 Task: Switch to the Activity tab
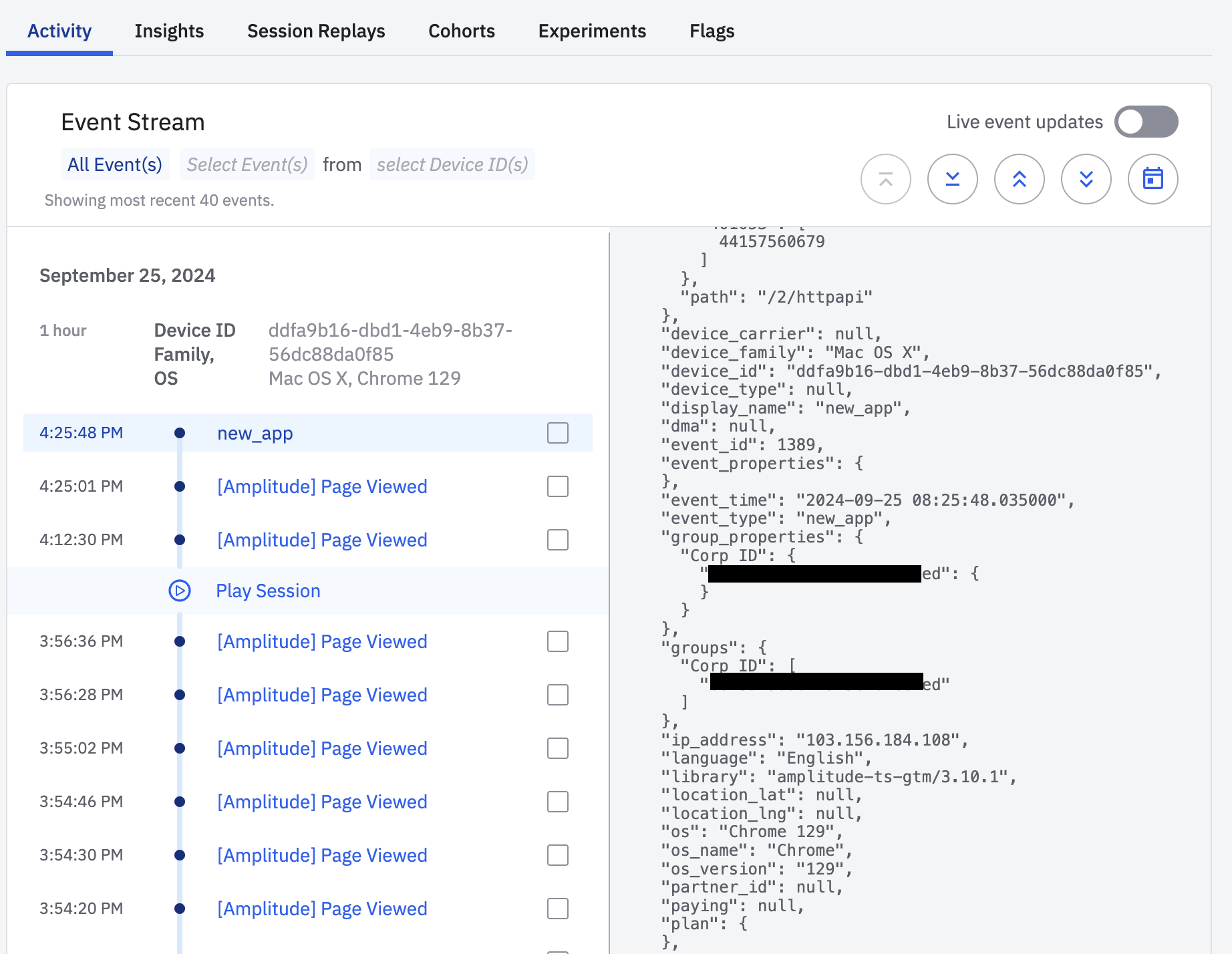59,31
